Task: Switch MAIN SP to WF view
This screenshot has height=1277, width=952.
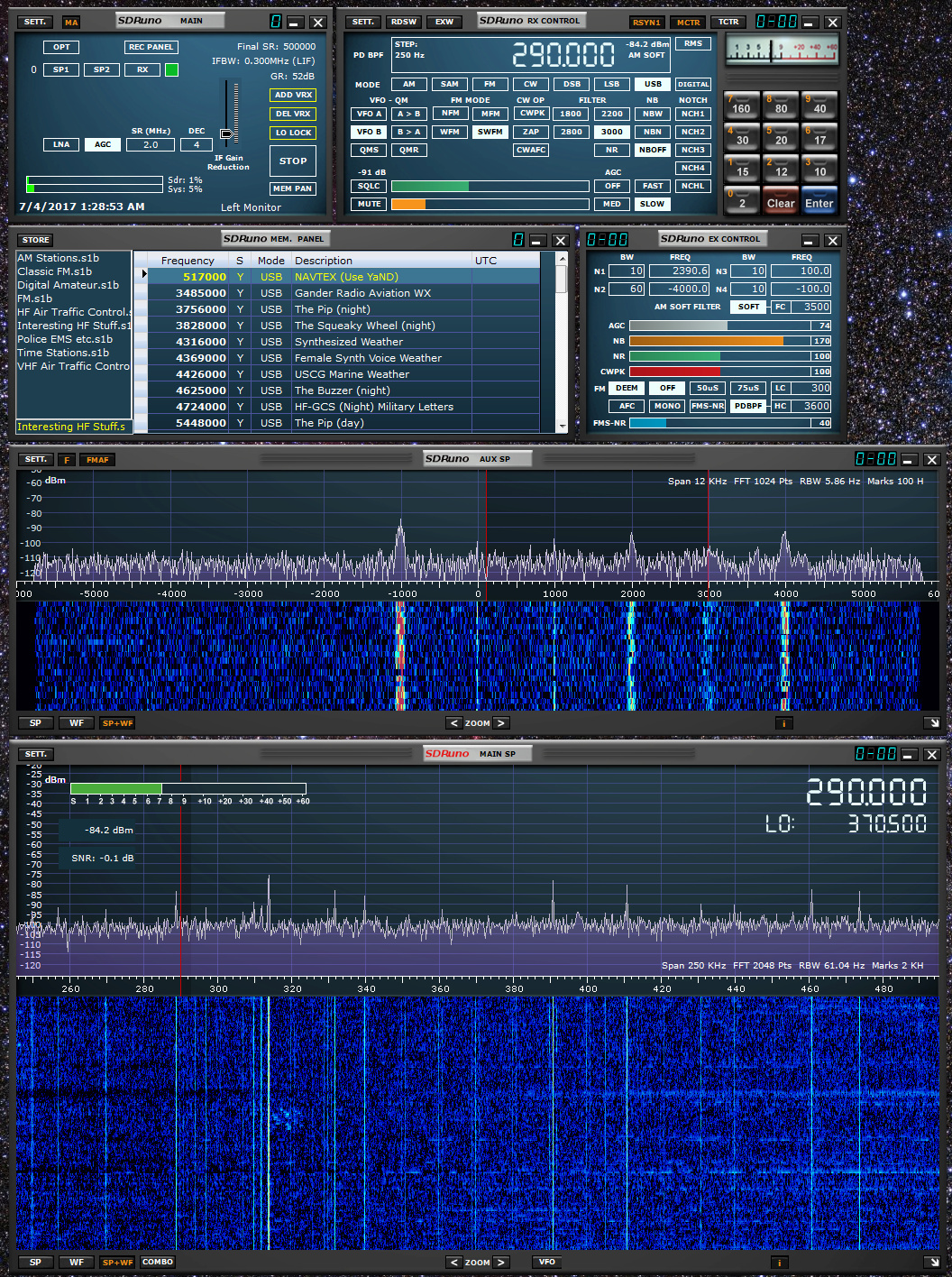Action: [x=77, y=1263]
